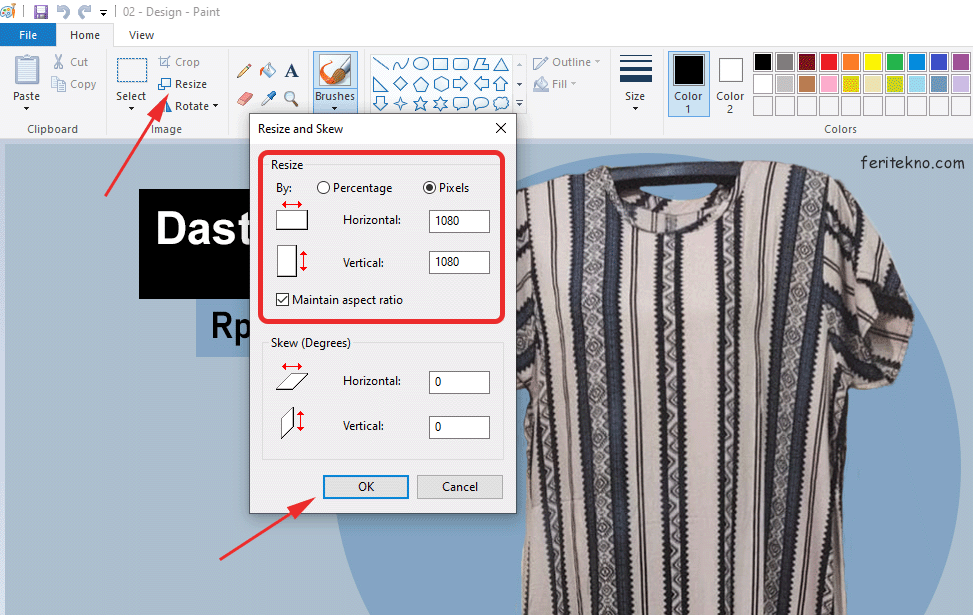Select the Fill with color bucket tool
Viewport: 973px width, 615px height.
click(x=268, y=71)
